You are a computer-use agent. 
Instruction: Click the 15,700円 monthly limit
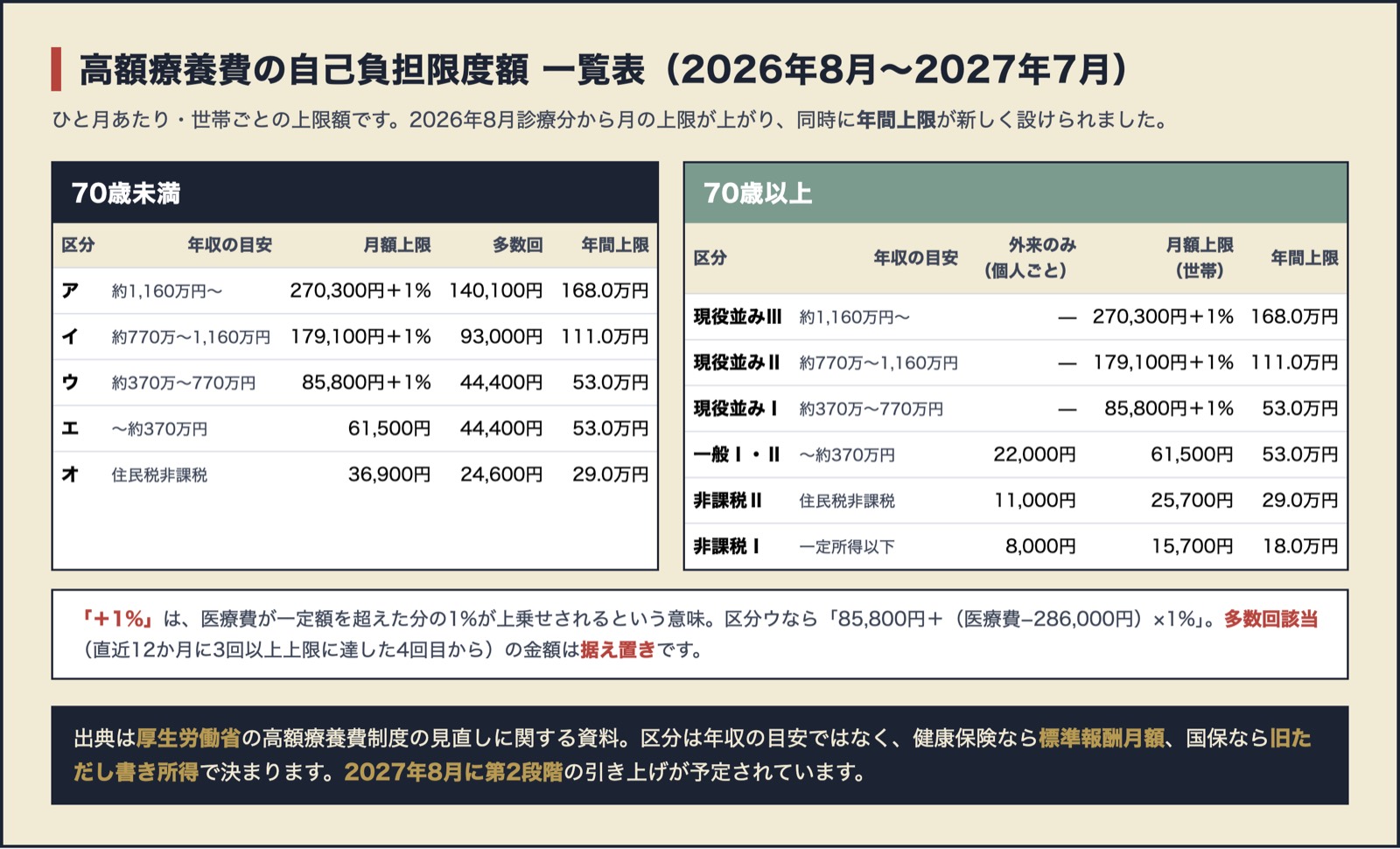tap(1192, 546)
